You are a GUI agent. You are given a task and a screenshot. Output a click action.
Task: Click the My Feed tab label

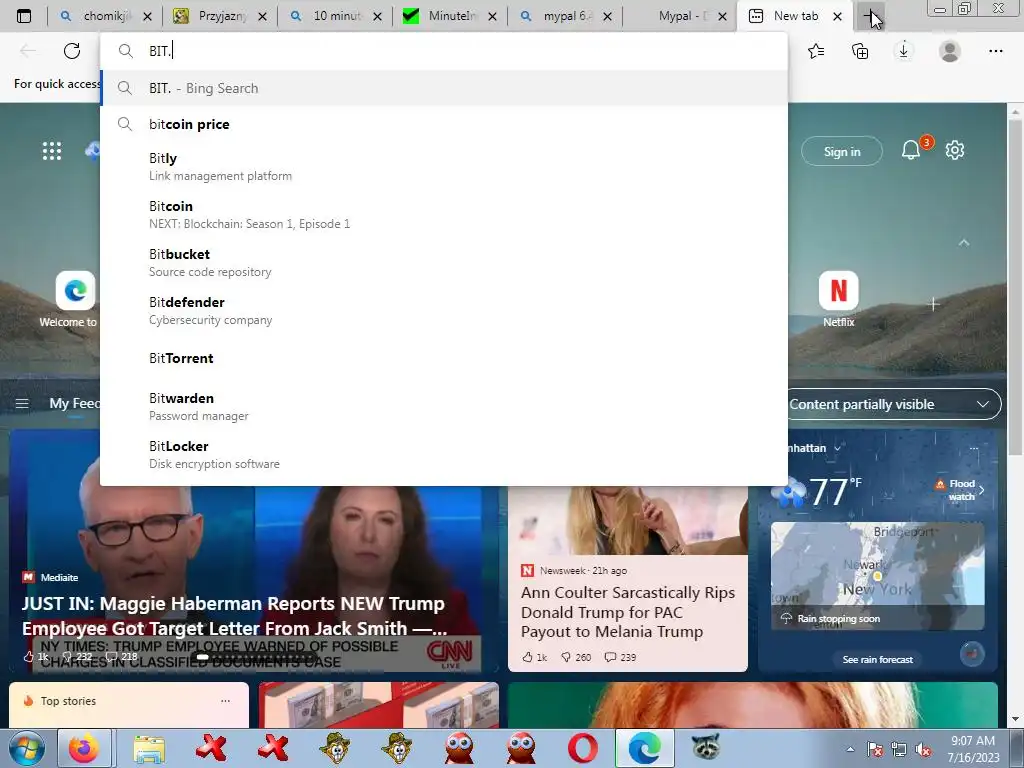[74, 404]
